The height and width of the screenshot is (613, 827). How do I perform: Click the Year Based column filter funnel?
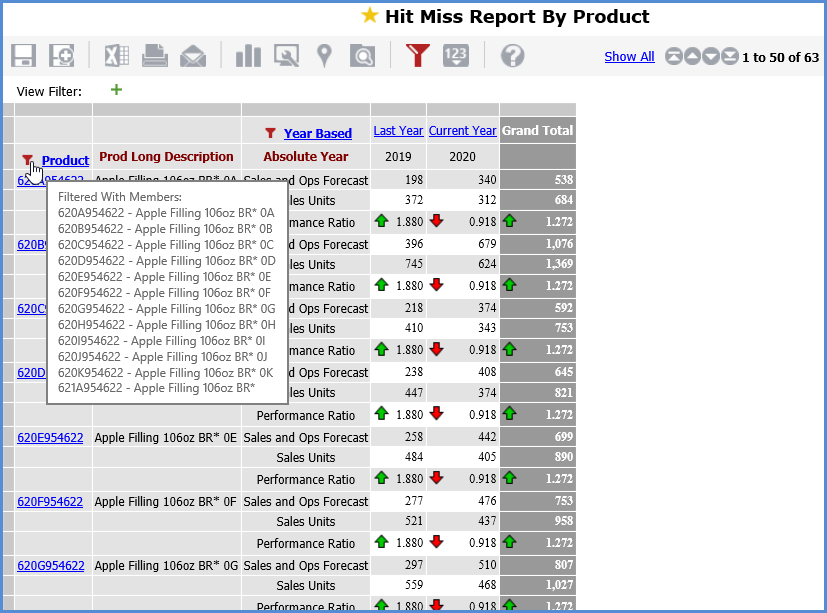click(x=270, y=133)
